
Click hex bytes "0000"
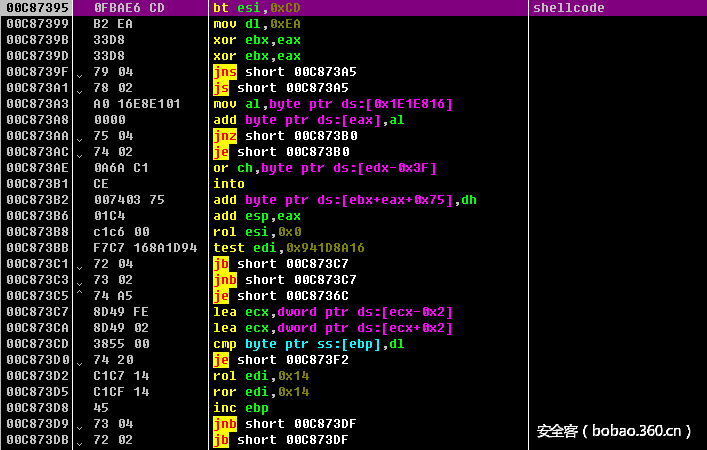(110, 120)
